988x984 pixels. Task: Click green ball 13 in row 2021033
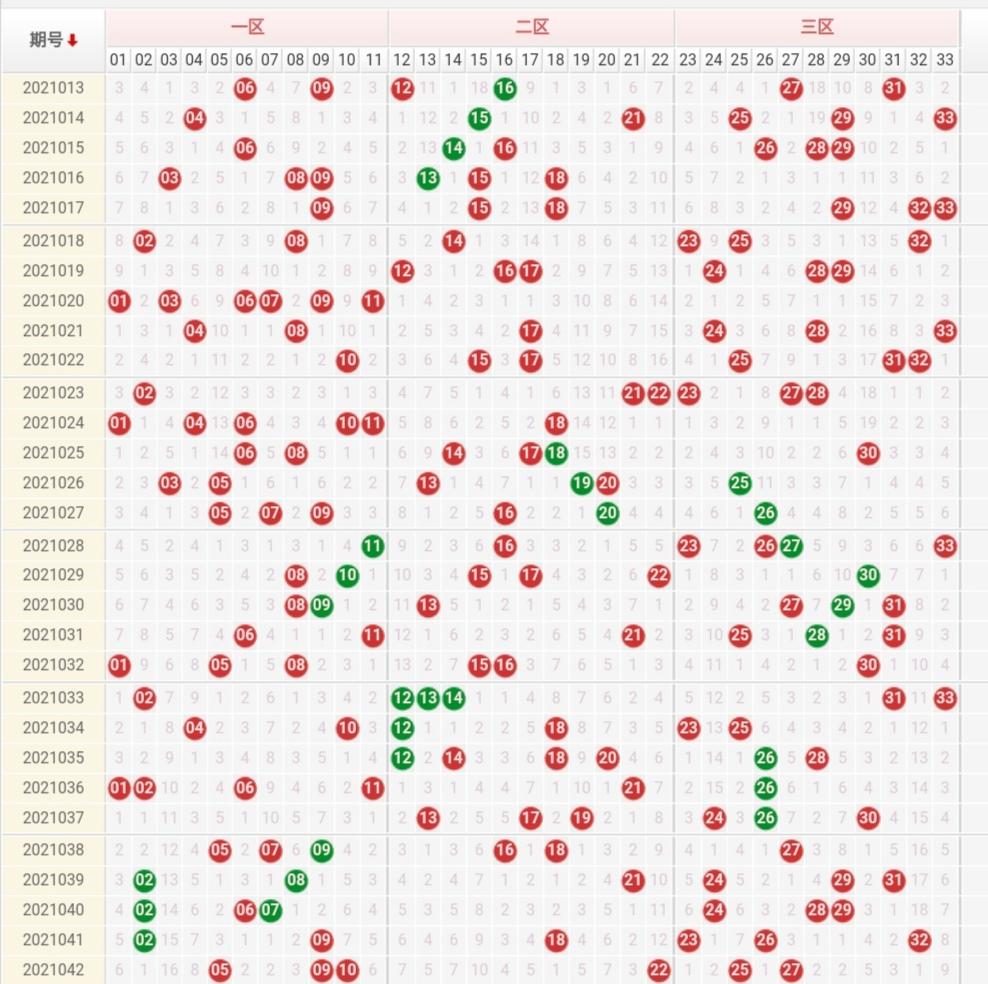428,698
